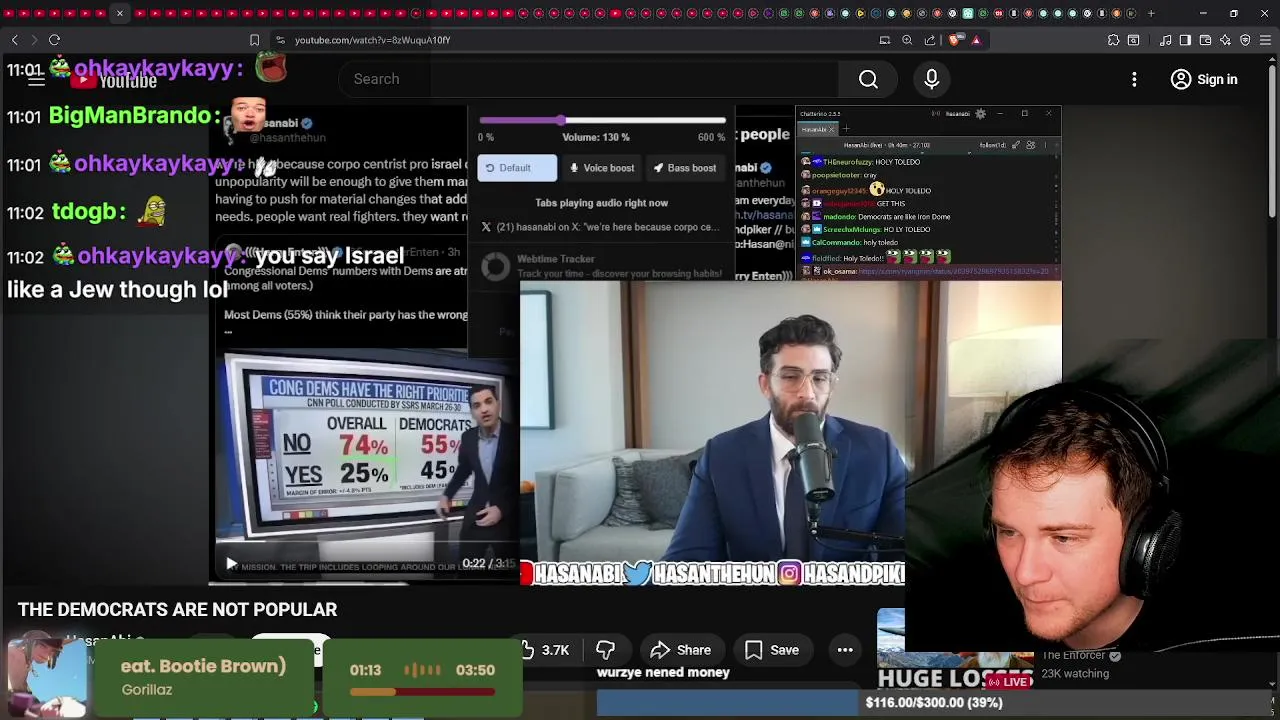Open new tab with plus button
Screen dimensions: 1280x720
point(1151,13)
